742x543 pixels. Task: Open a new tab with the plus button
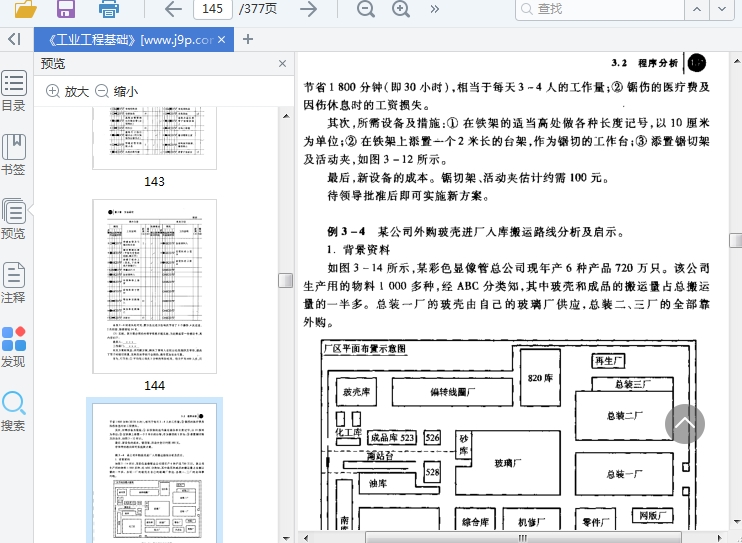pyautogui.click(x=247, y=39)
